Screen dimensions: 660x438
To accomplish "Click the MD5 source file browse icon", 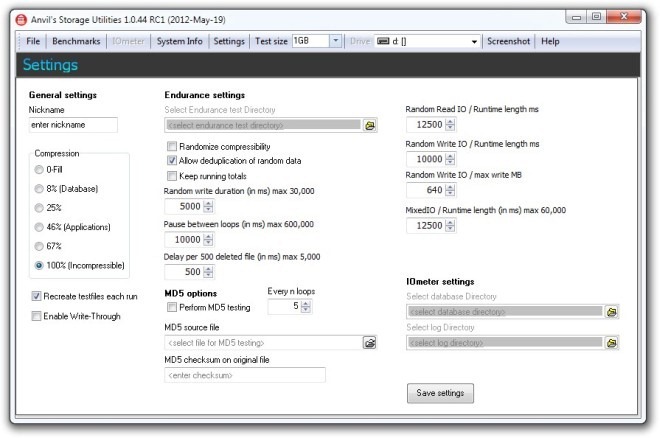I will click(369, 343).
